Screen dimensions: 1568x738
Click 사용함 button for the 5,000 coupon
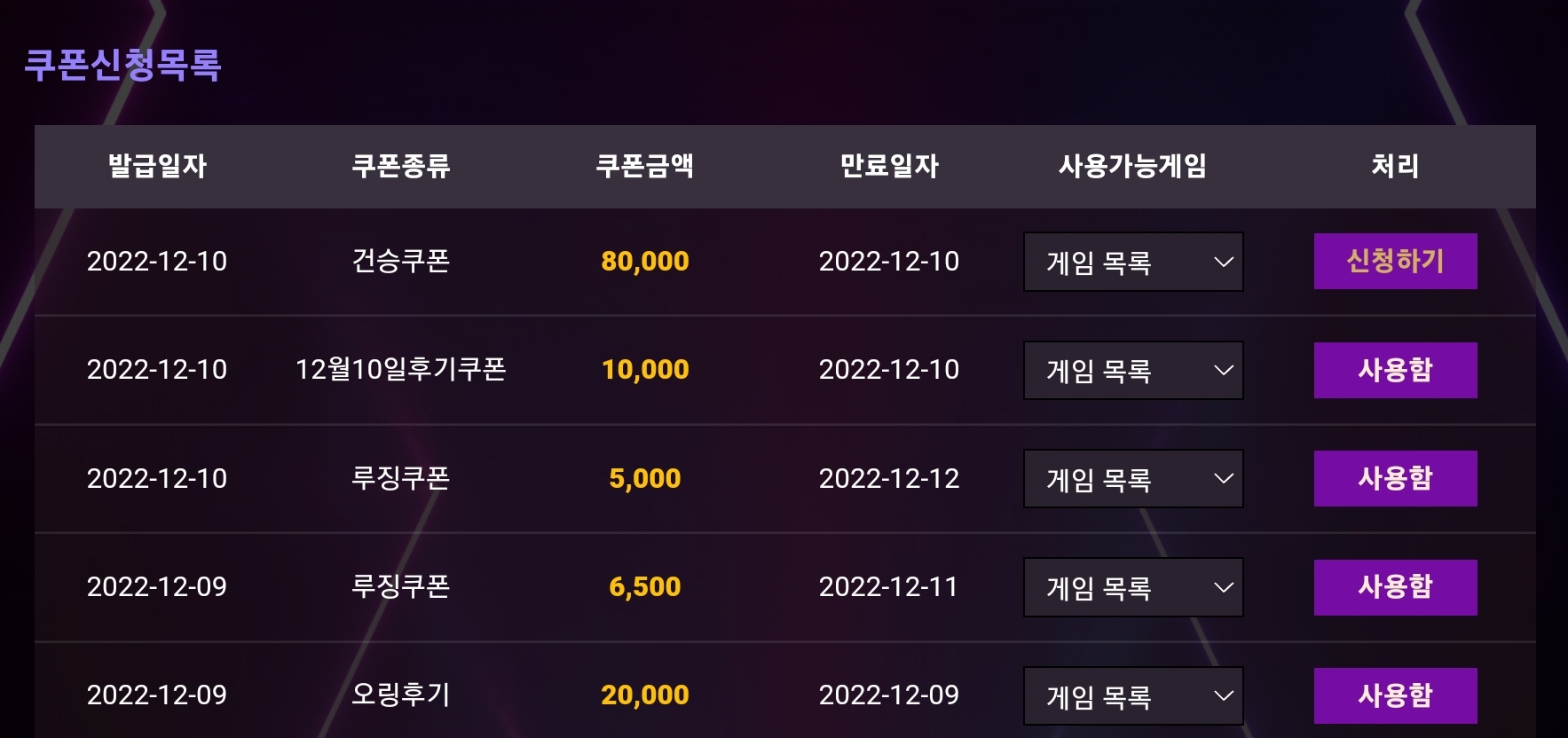coord(1395,478)
